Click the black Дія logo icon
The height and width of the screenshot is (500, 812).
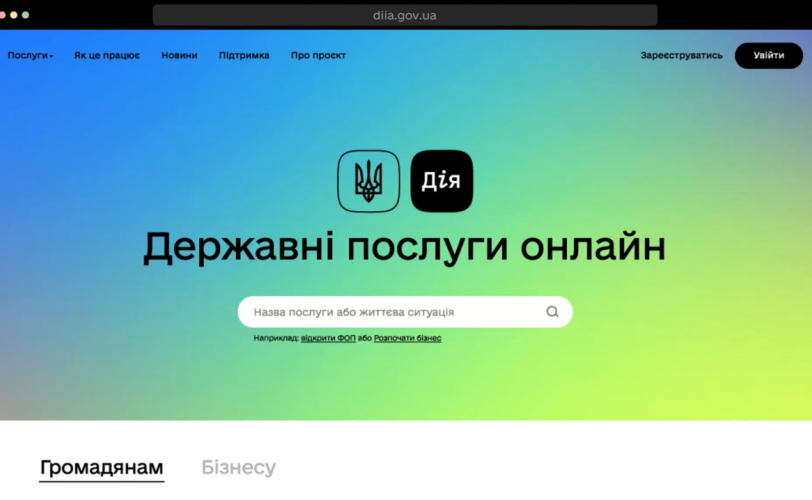click(442, 181)
